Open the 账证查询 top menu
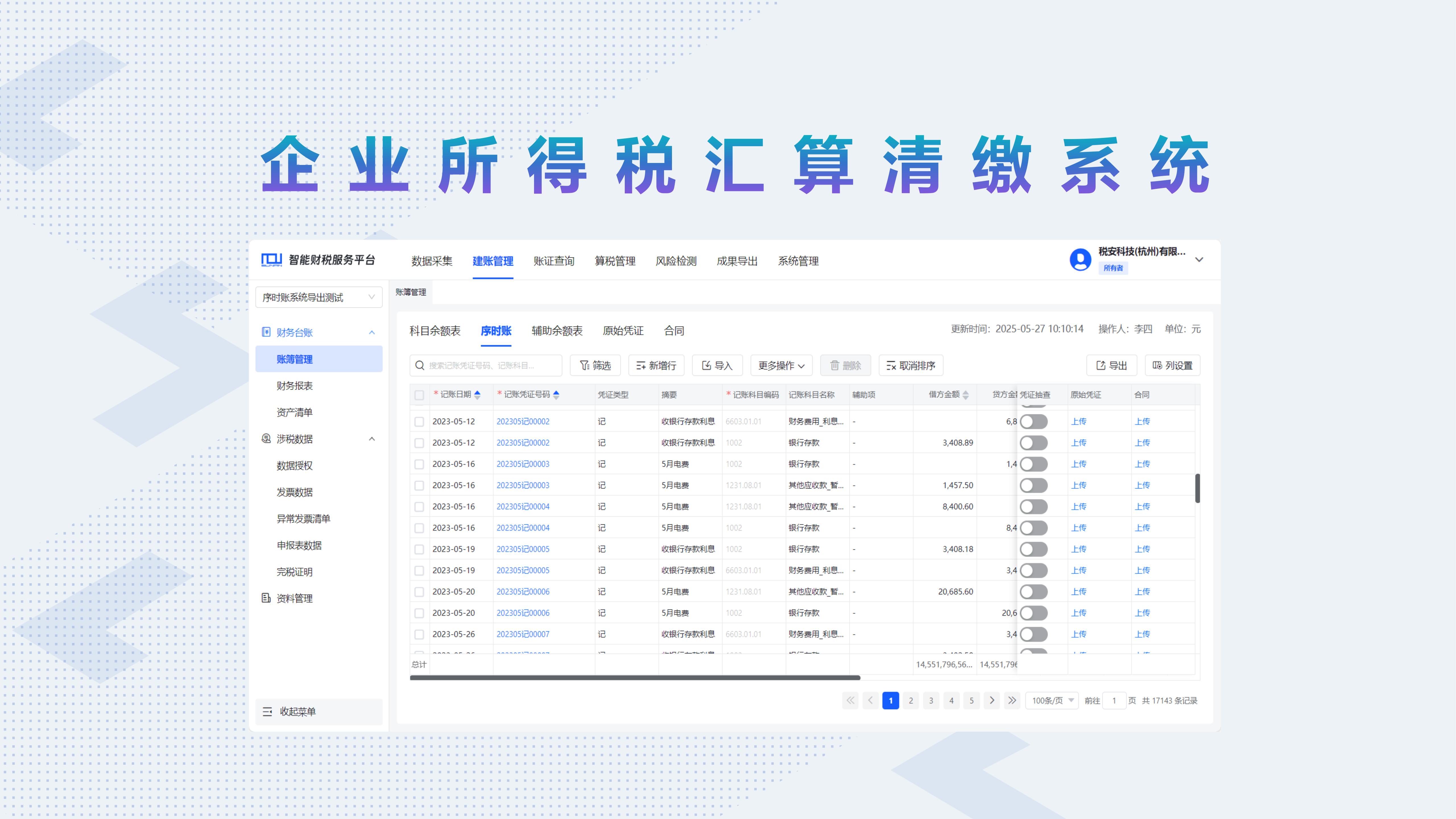1456x819 pixels. pyautogui.click(x=553, y=261)
